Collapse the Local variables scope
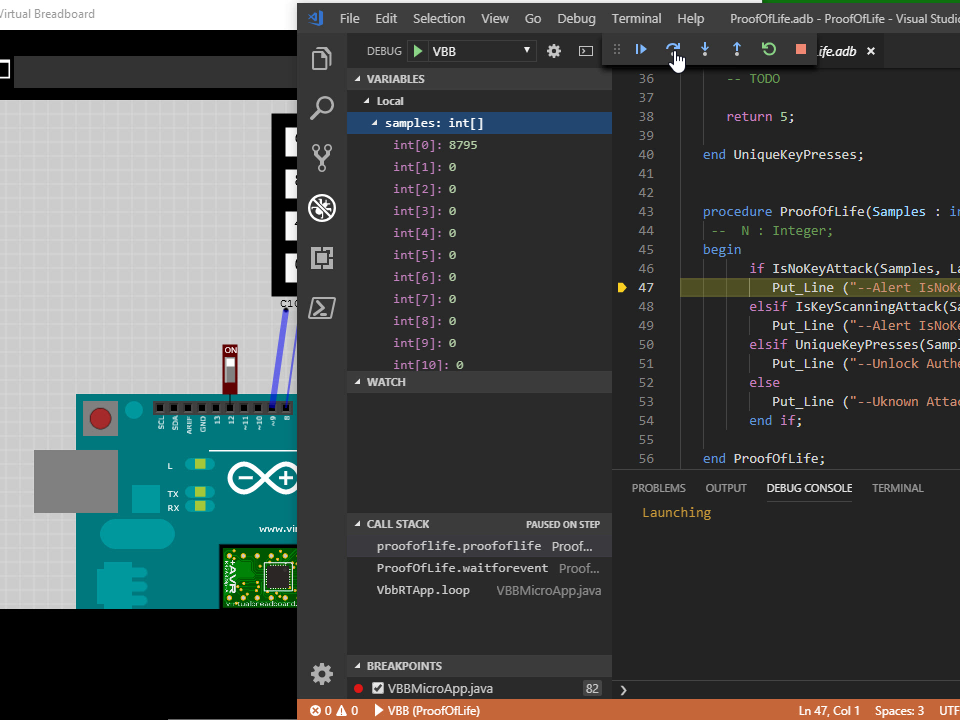960x720 pixels. pos(366,101)
